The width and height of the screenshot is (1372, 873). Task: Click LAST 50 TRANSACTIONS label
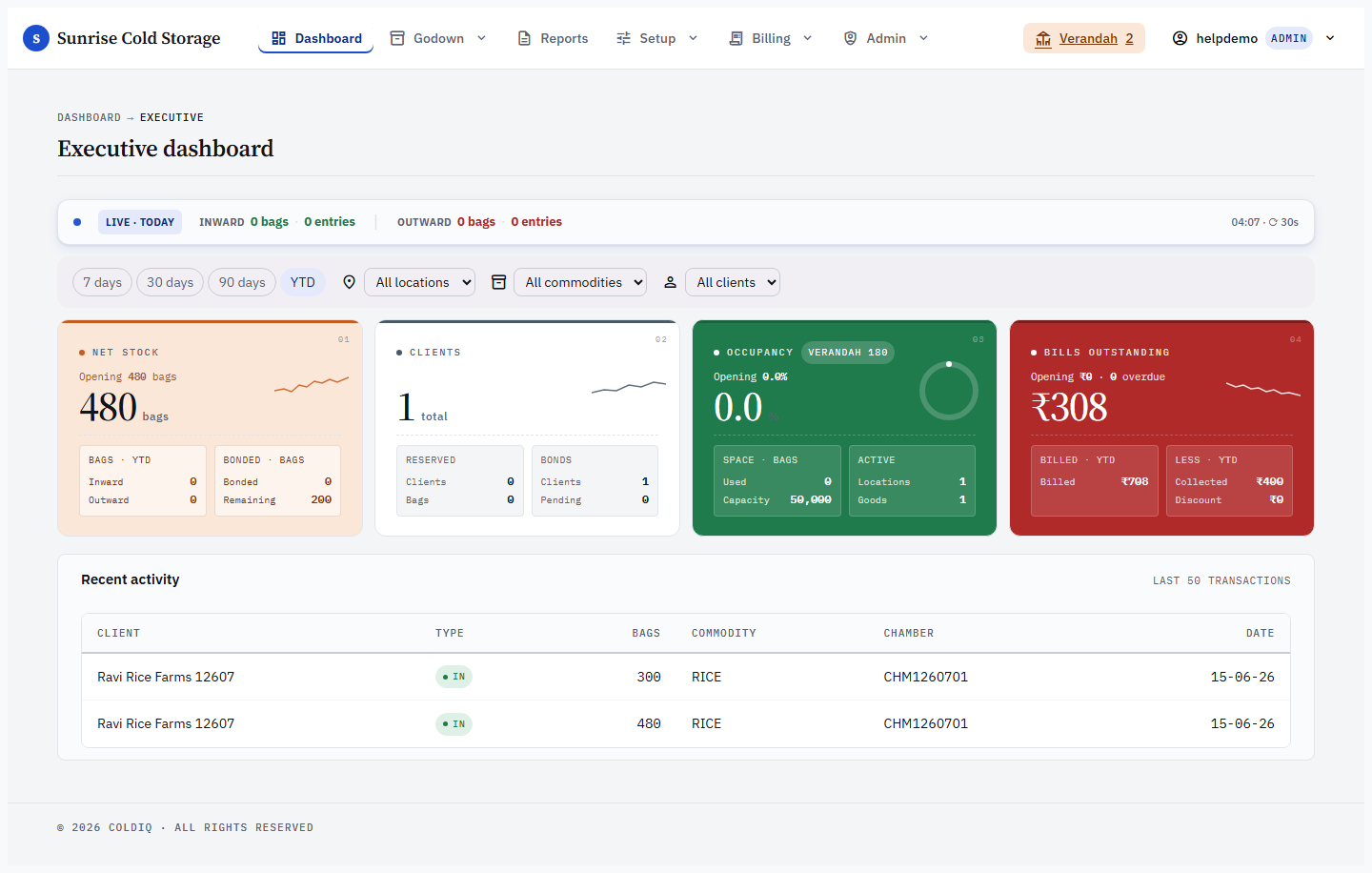1221,580
